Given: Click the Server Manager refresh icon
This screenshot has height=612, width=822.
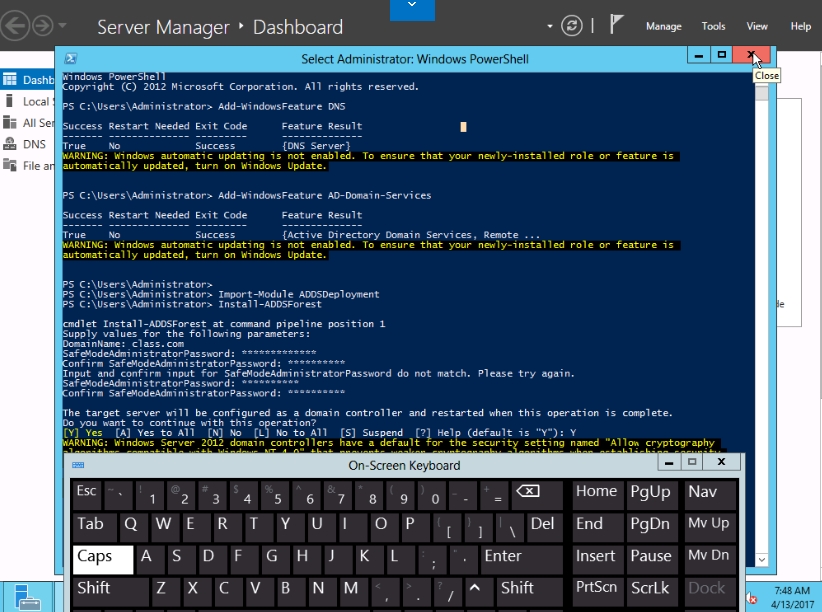Looking at the screenshot, I should point(572,26).
